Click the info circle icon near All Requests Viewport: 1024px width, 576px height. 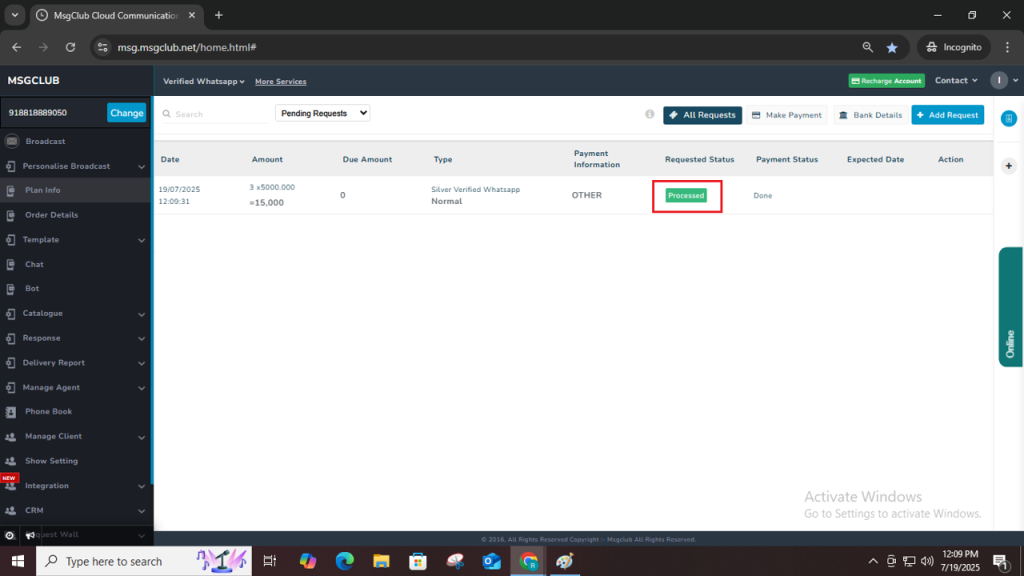coord(650,114)
